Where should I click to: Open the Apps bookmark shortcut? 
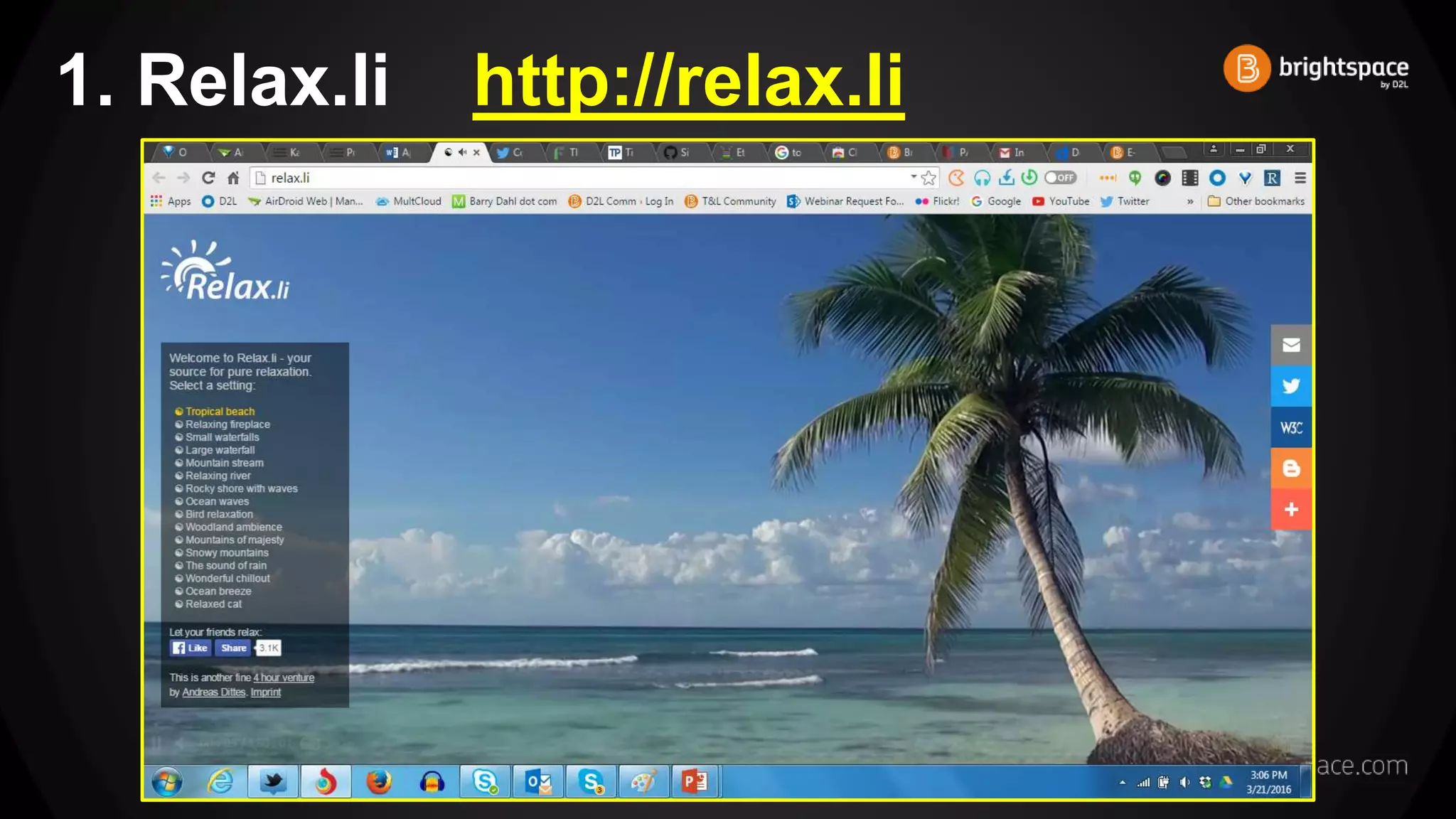[x=171, y=201]
